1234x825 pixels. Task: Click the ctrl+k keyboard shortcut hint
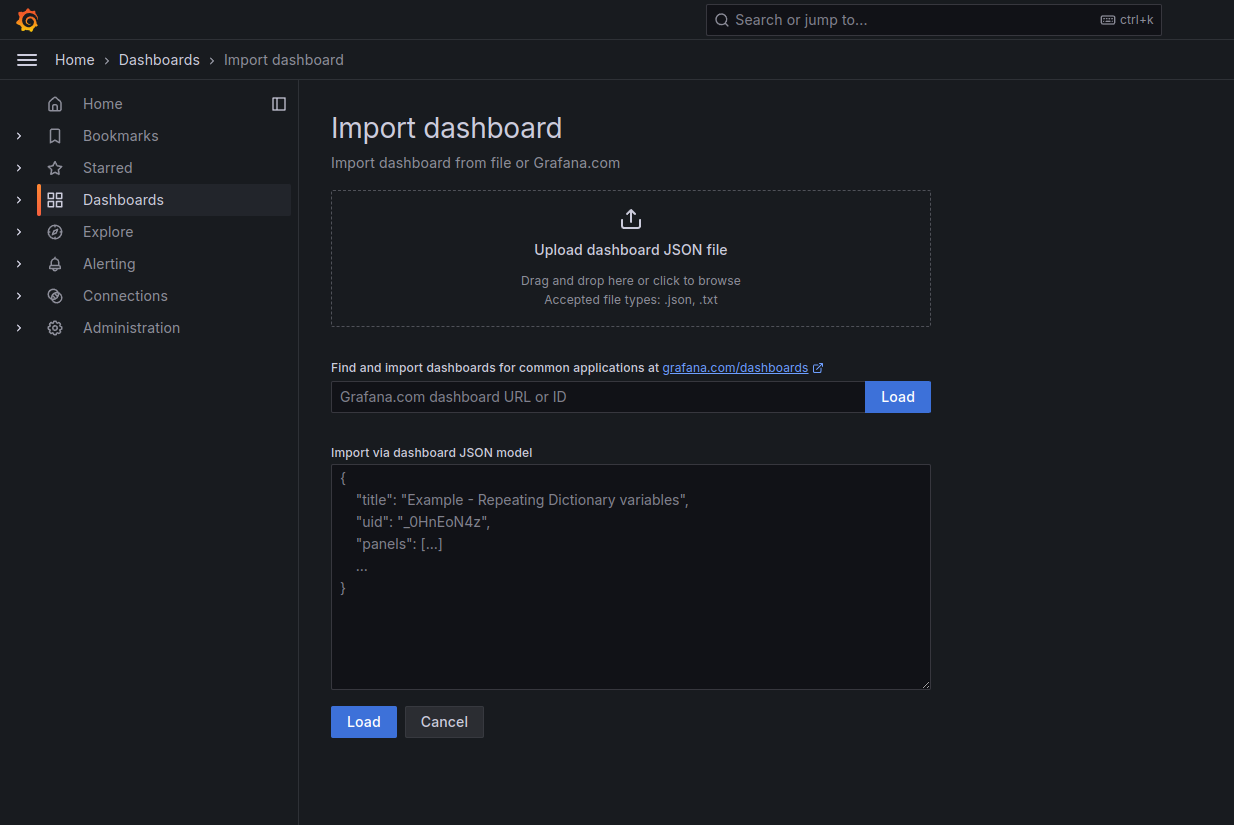1127,20
